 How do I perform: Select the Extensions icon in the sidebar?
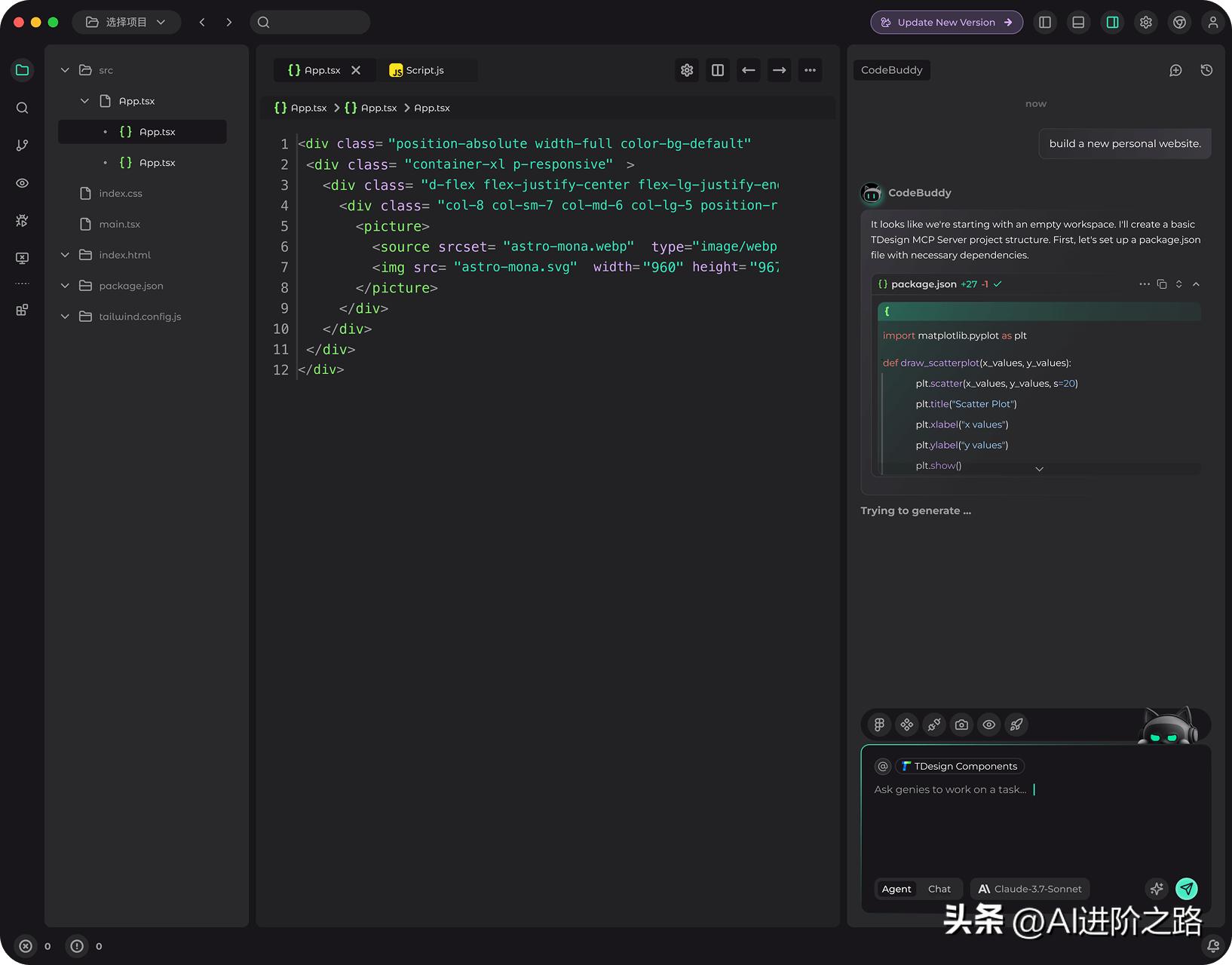pyautogui.click(x=22, y=309)
